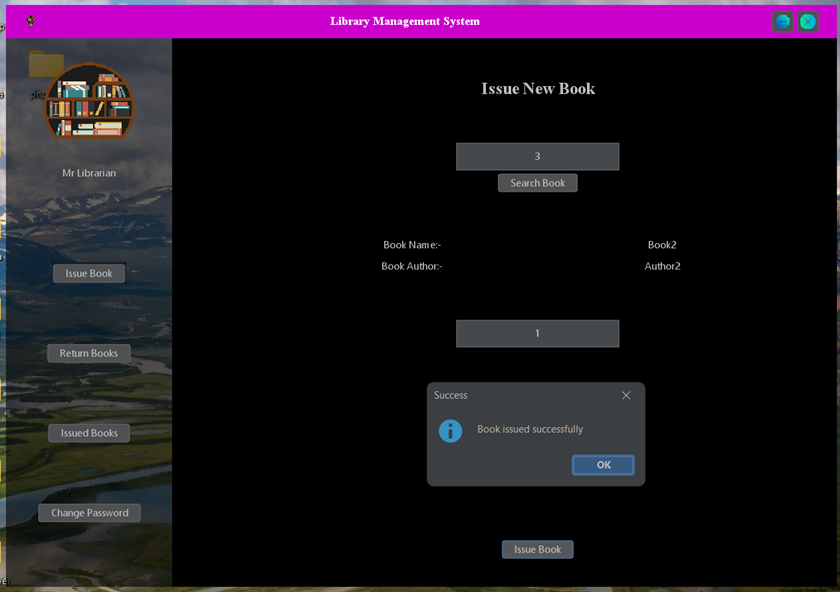Screen dimensions: 840x592
Task: Click the minimize icon on the title bar
Action: coord(782,21)
